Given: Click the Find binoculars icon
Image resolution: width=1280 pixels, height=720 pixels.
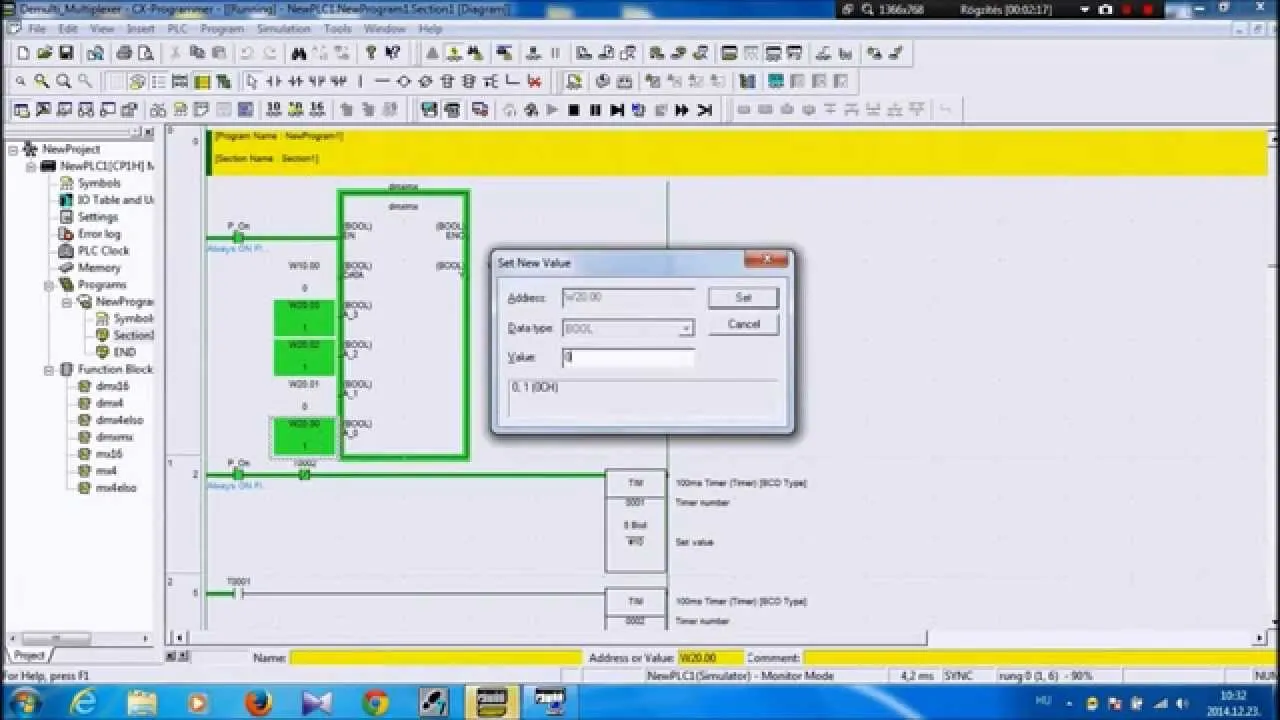Looking at the screenshot, I should point(298,53).
